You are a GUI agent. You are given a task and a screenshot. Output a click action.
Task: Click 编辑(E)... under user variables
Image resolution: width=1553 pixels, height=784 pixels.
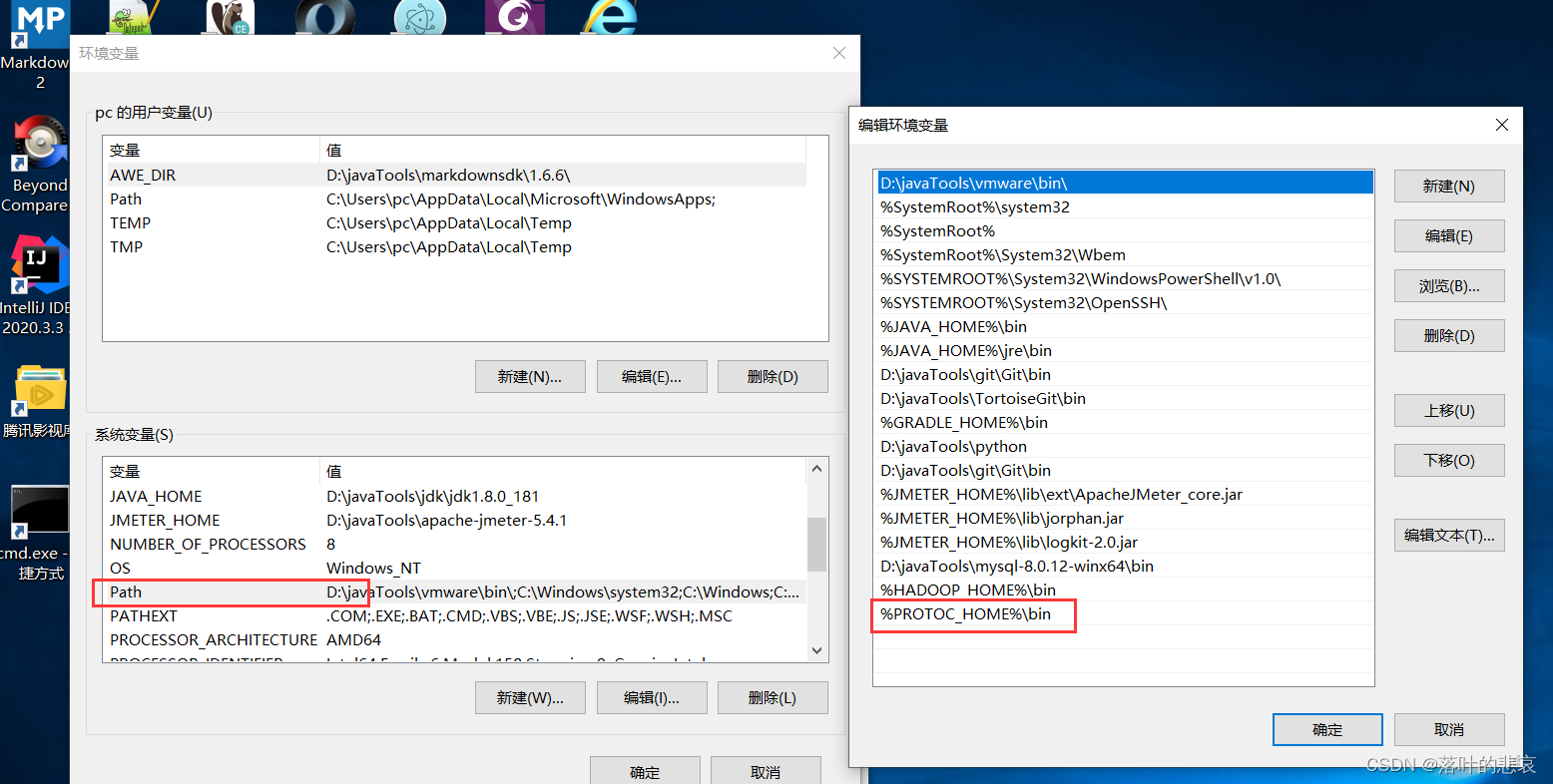(651, 376)
